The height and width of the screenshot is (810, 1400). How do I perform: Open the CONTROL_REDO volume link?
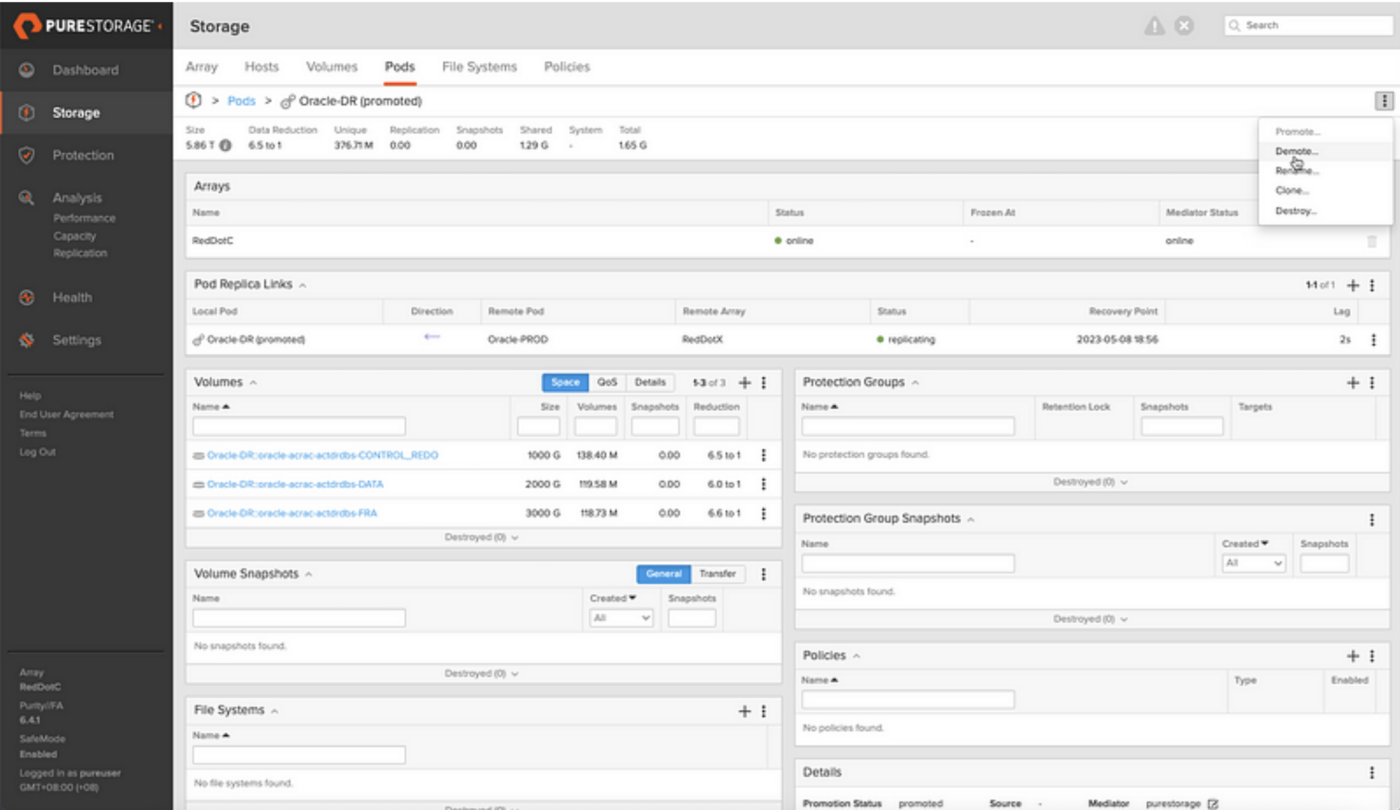(x=322, y=455)
